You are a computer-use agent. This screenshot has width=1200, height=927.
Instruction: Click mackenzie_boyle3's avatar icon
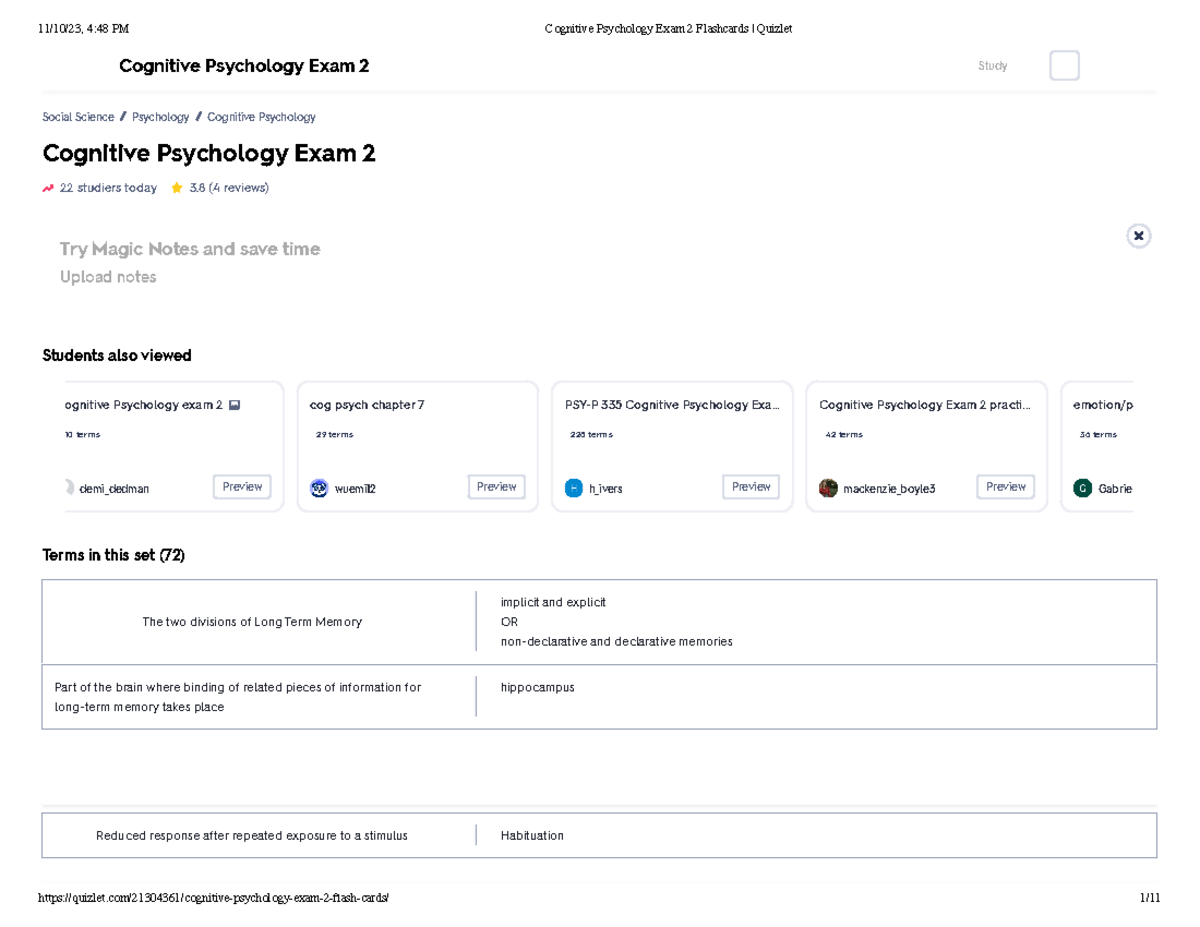pyautogui.click(x=828, y=488)
